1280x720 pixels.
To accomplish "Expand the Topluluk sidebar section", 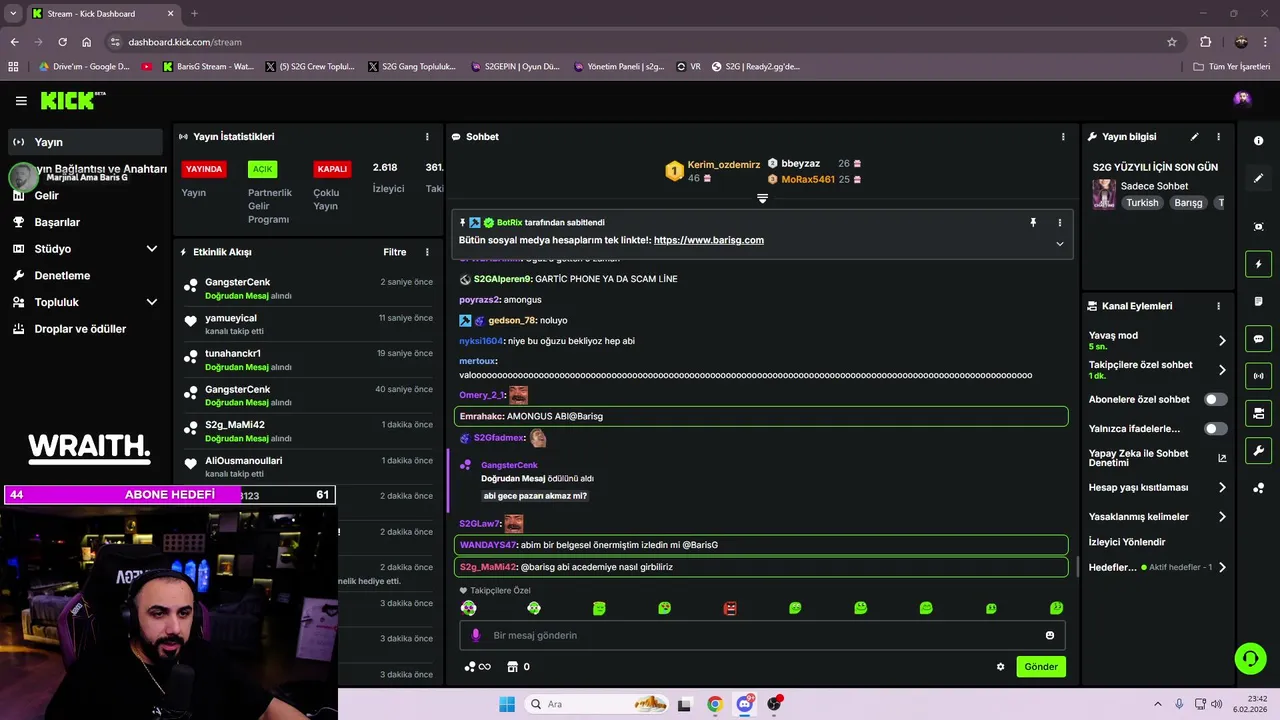I will pyautogui.click(x=152, y=302).
